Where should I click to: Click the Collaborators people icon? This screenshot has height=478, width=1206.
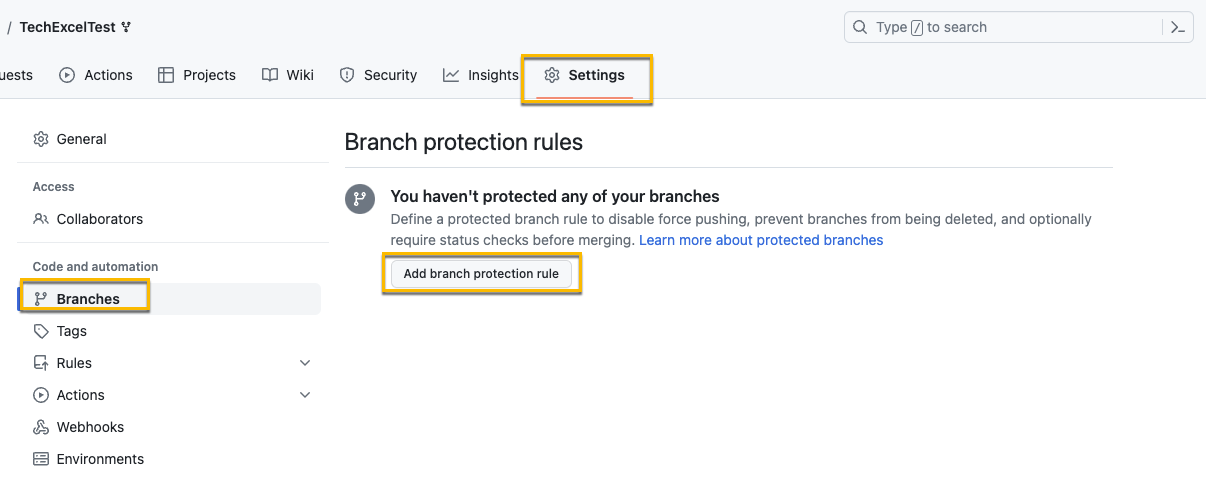tap(41, 219)
